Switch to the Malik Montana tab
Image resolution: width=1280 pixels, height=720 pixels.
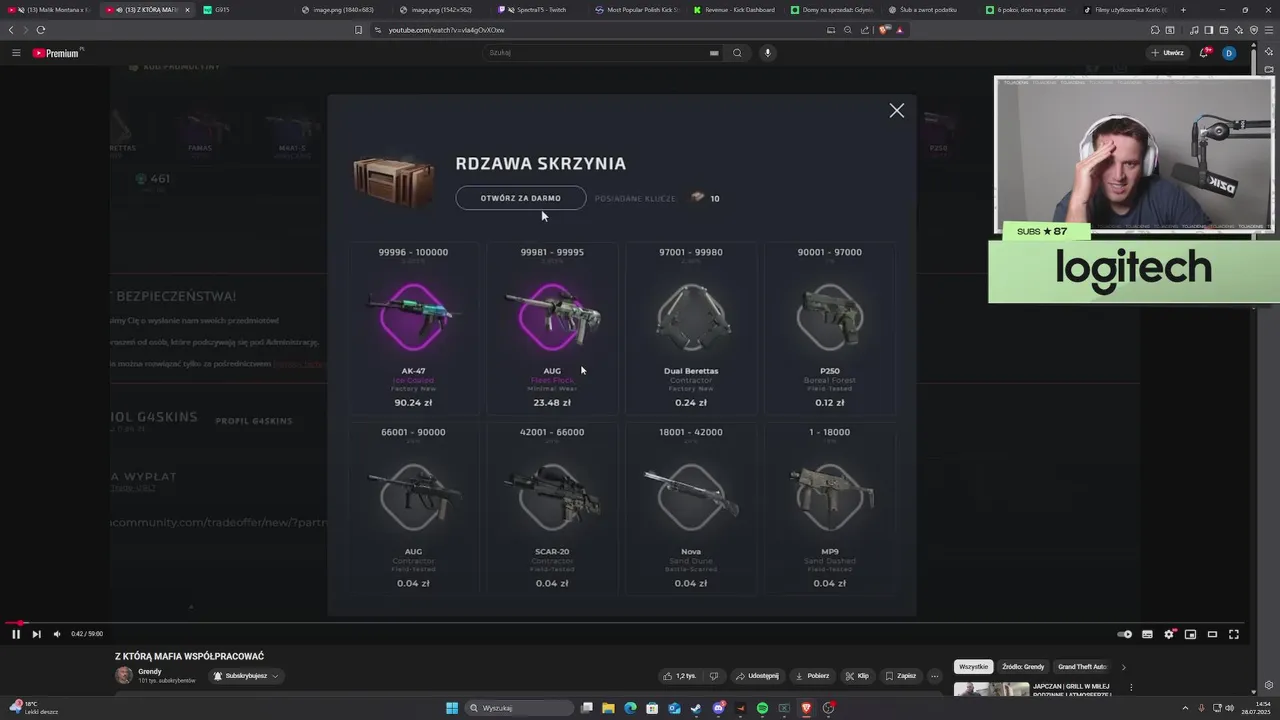click(48, 10)
